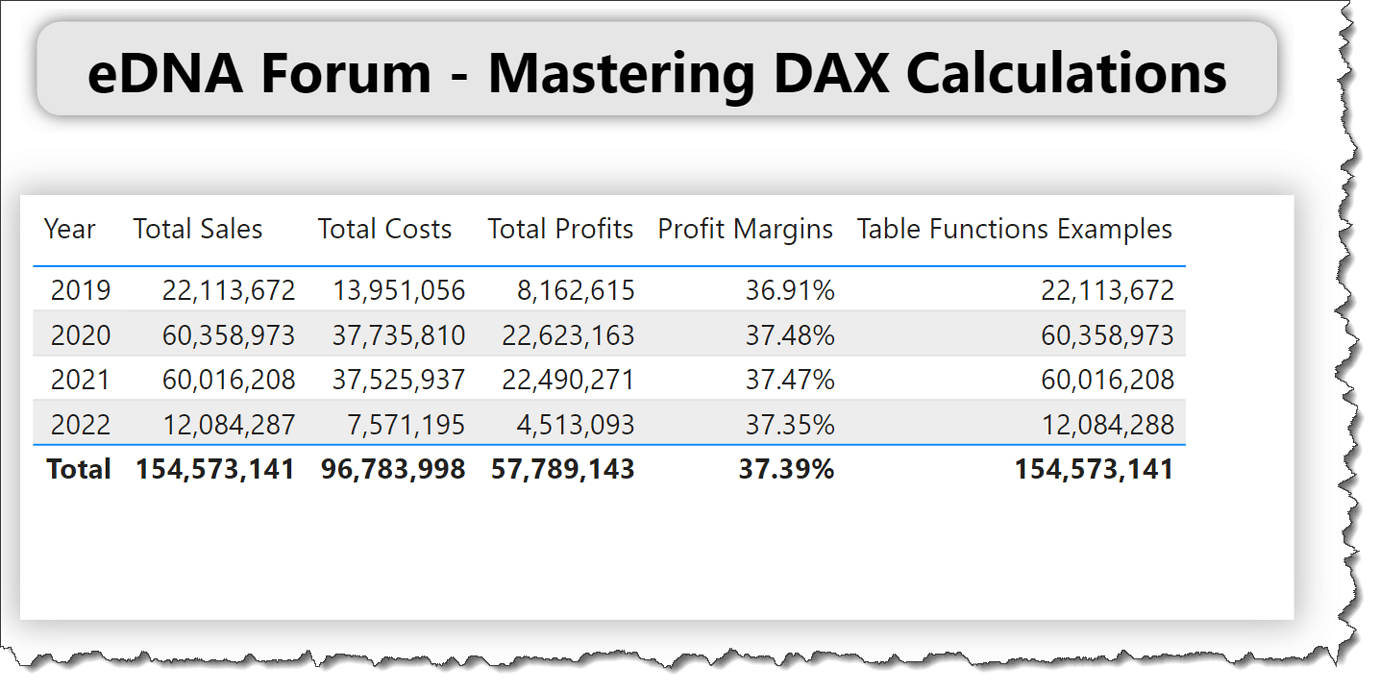Click the Total Profits column header

click(x=560, y=228)
